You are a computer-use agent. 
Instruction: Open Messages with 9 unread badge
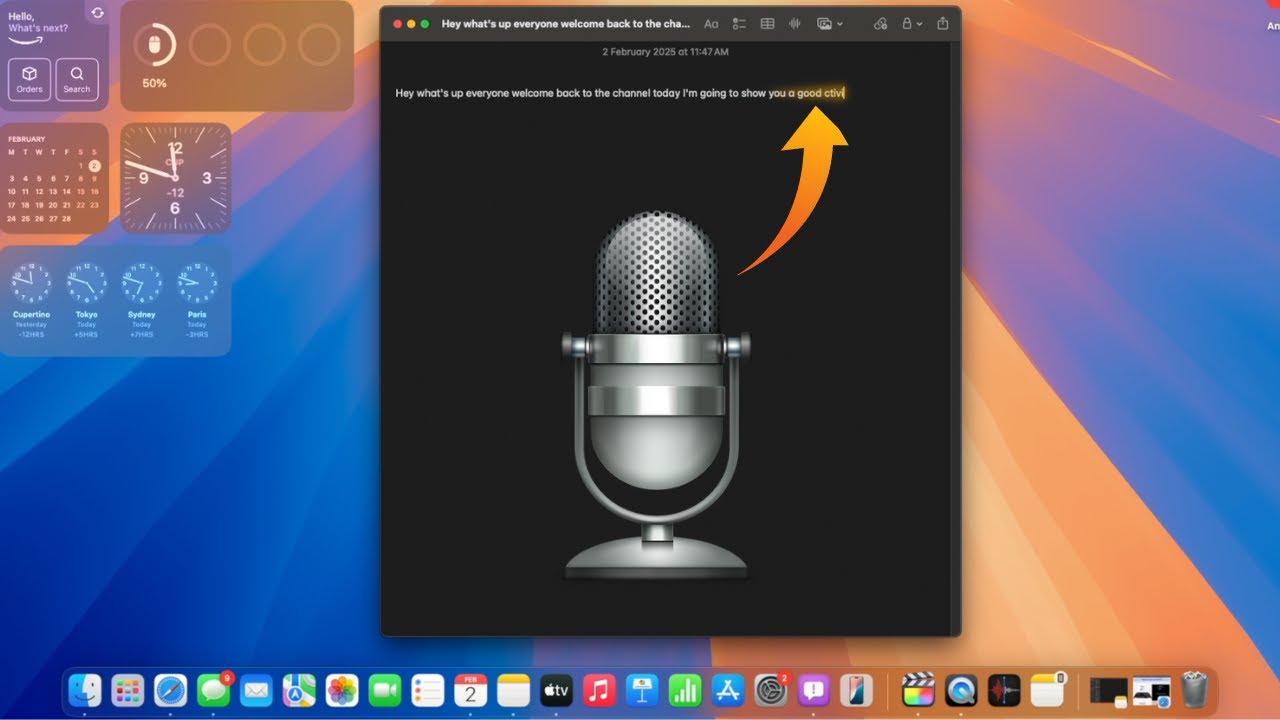214,690
